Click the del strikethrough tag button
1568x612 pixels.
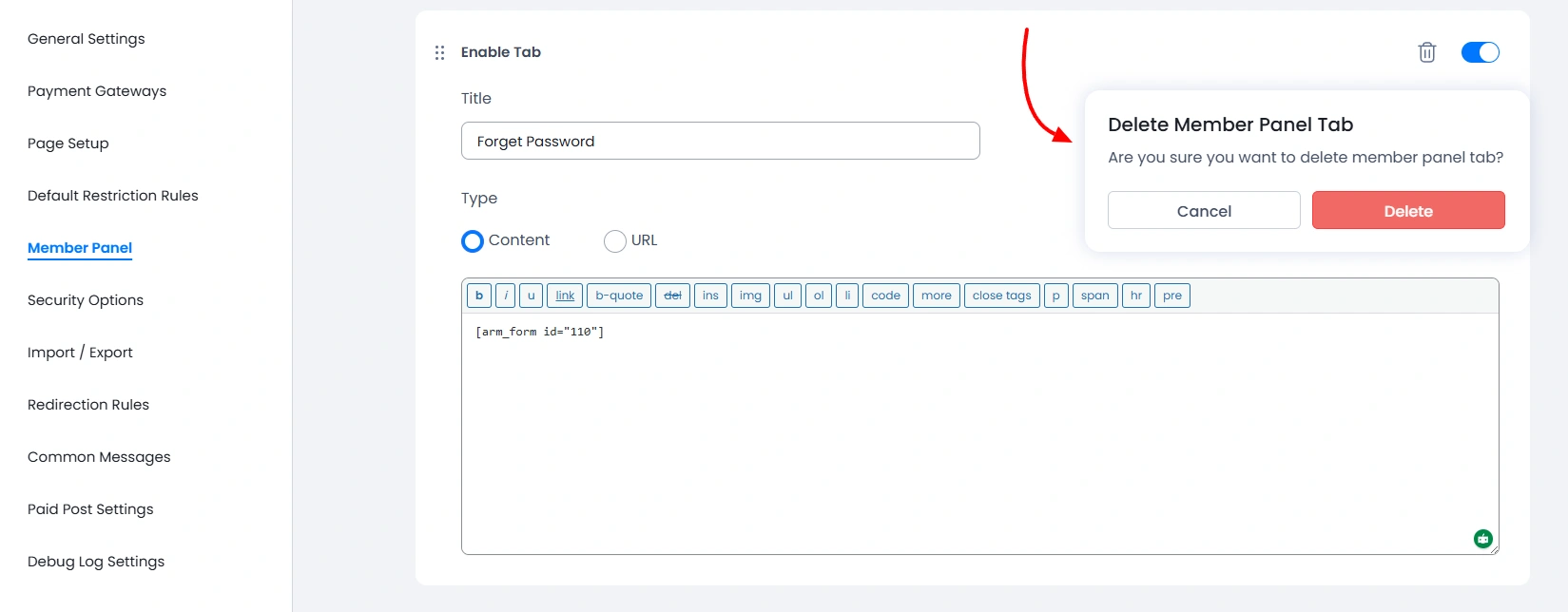pos(672,296)
